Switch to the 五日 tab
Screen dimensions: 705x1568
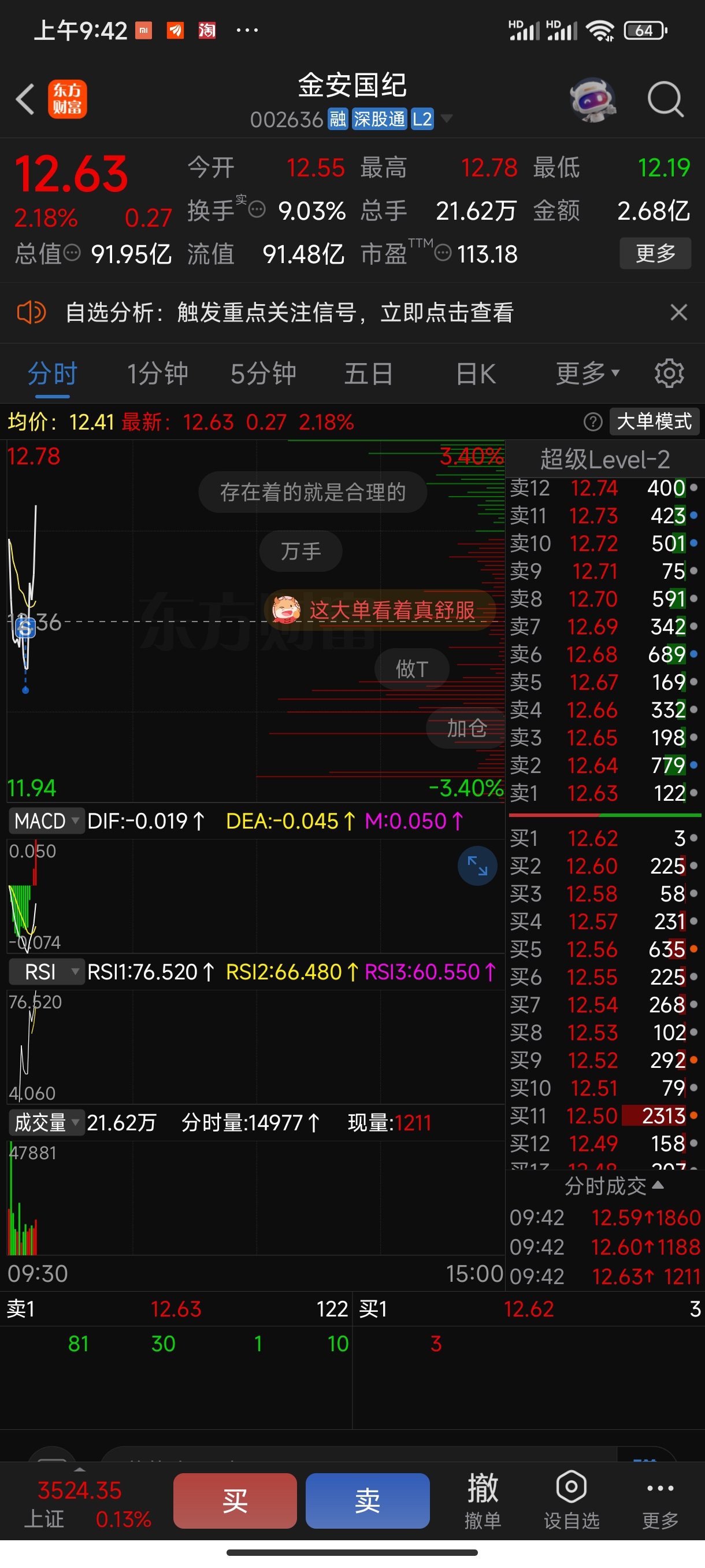369,373
